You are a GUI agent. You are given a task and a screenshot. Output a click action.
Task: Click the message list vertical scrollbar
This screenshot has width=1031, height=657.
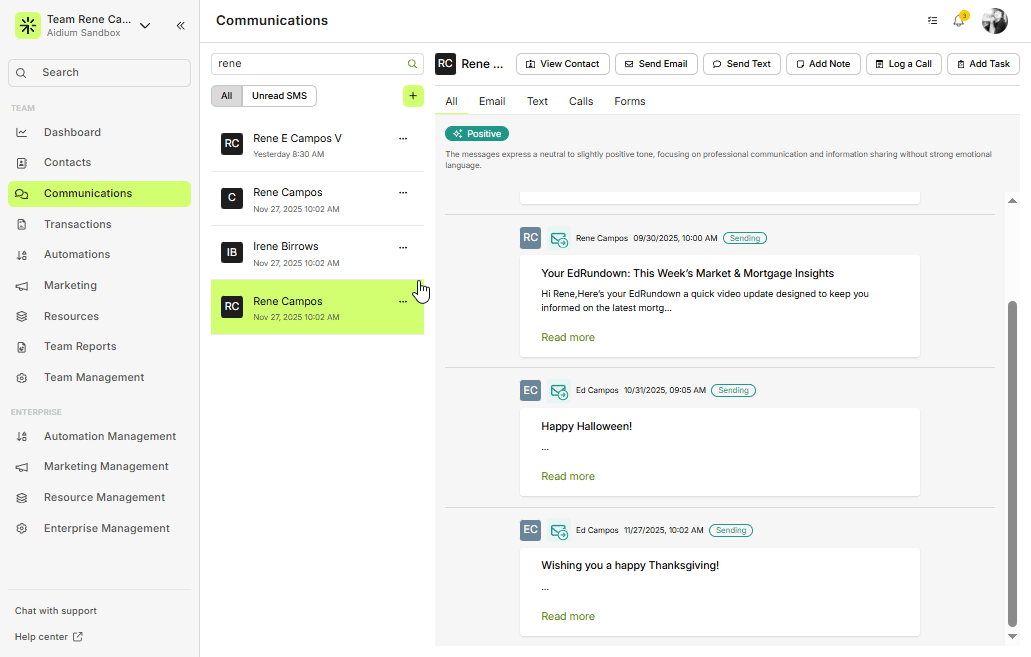point(1011,460)
